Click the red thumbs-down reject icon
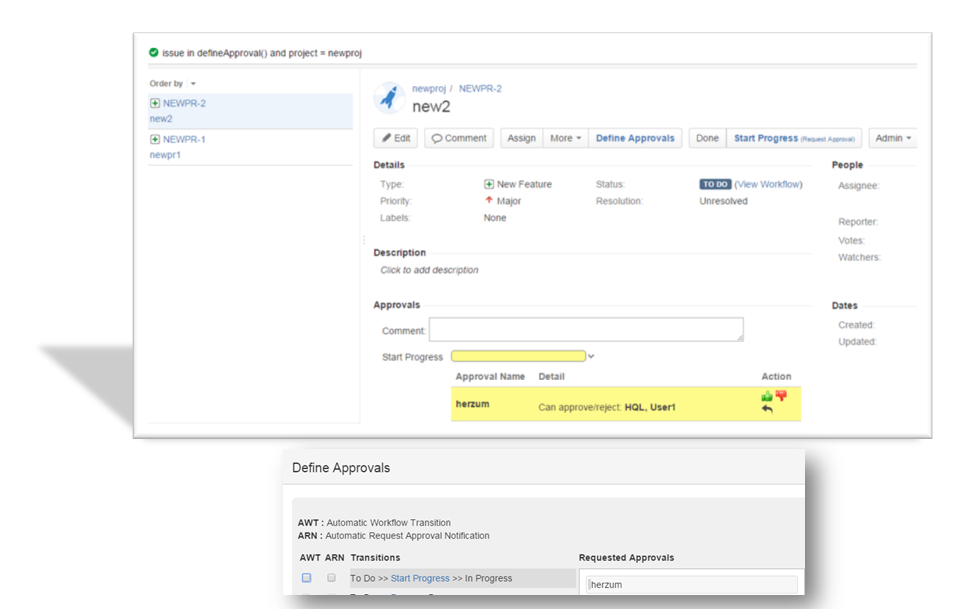This screenshot has width=960, height=609. 781,396
